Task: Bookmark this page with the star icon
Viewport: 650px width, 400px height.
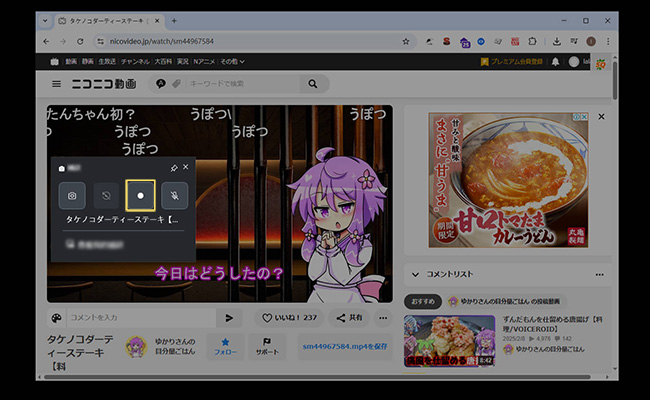Action: click(x=406, y=41)
